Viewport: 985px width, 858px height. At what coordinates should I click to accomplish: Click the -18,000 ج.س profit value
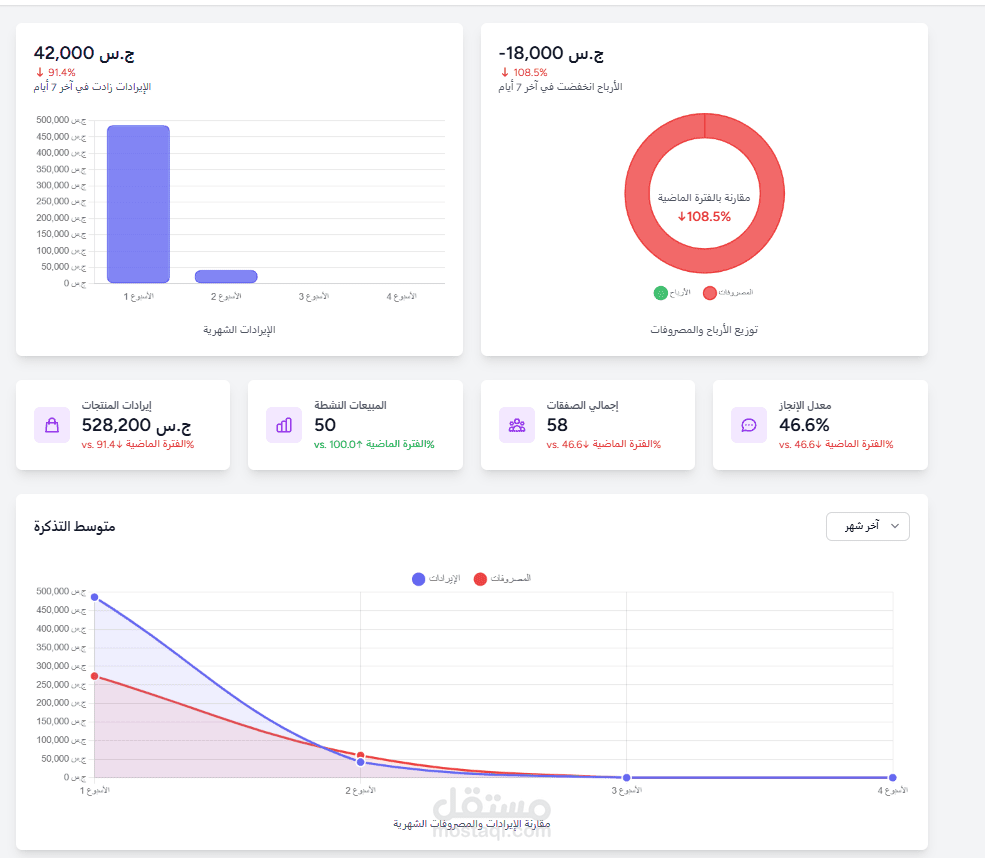click(551, 53)
